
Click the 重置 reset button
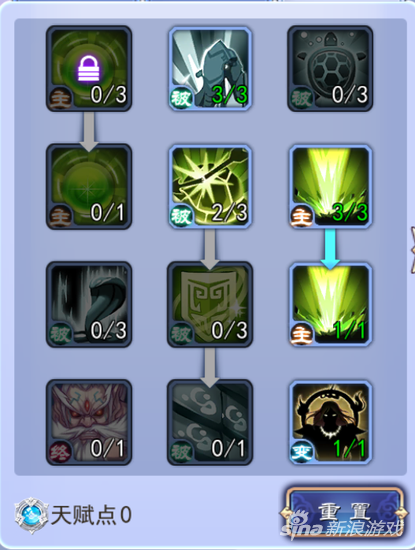pos(344,513)
